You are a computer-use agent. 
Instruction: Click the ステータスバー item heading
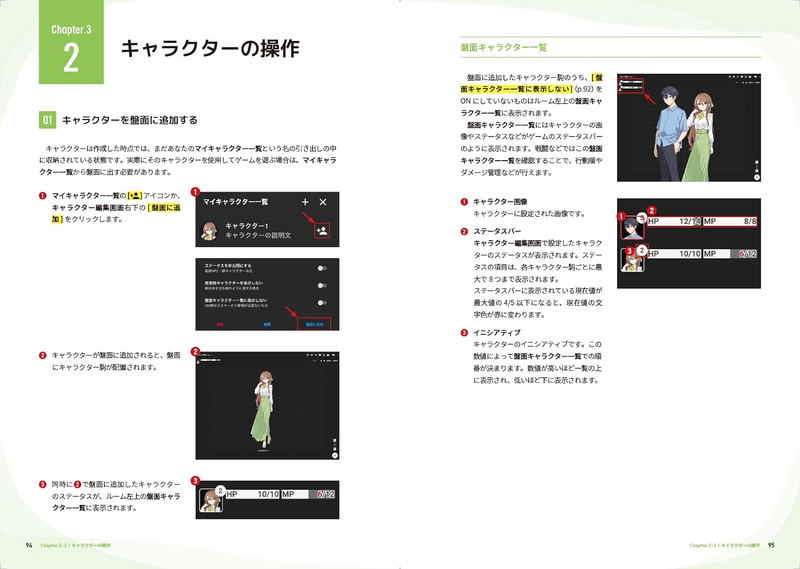tap(497, 231)
